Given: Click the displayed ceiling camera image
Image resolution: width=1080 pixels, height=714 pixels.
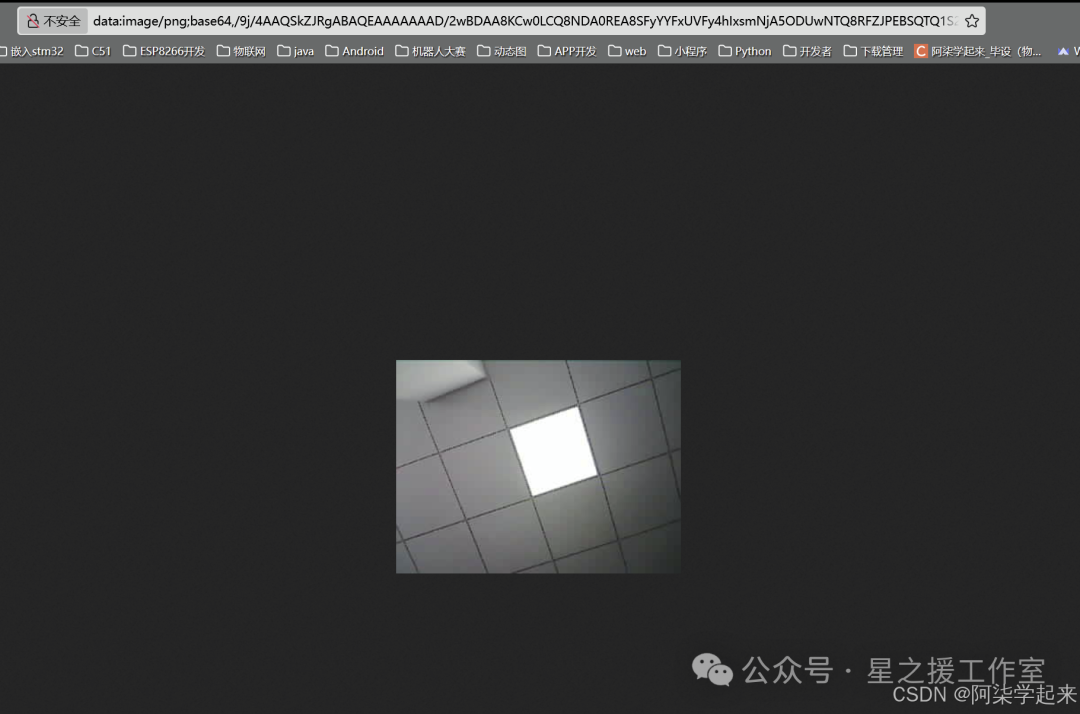Looking at the screenshot, I should (x=538, y=467).
